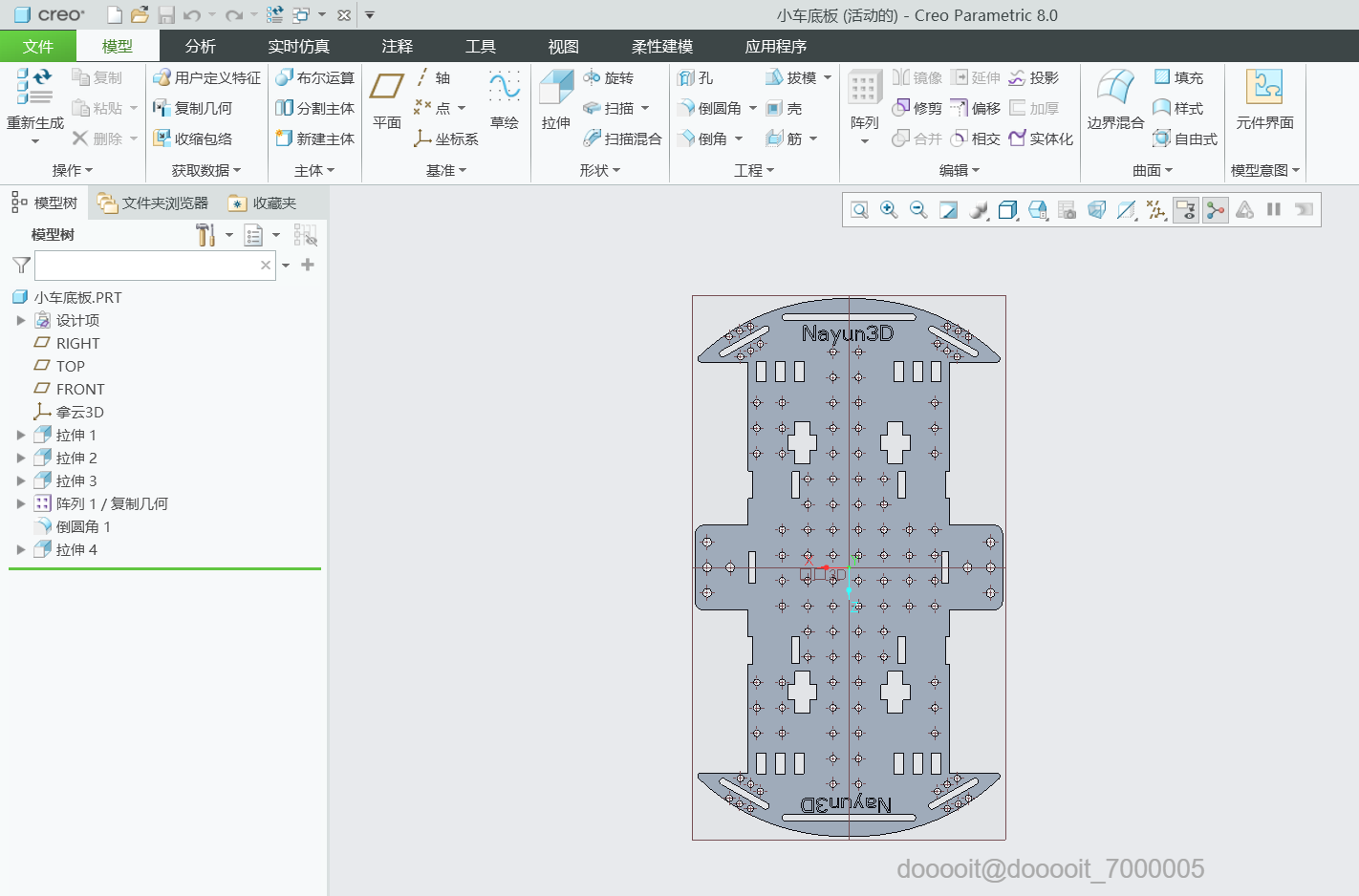Screen dimensions: 1359x896
Task: Open the 倒圆角 dropdown arrow
Action: [753, 109]
